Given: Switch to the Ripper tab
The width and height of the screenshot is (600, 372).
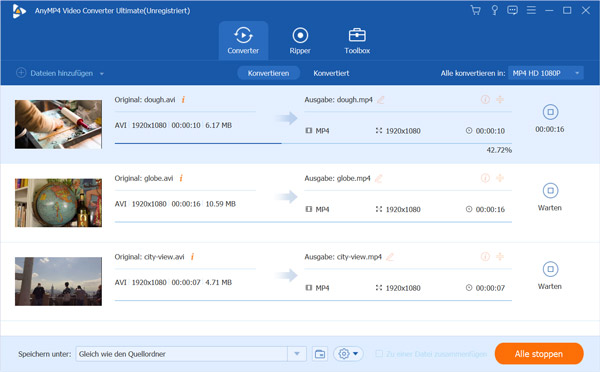Looking at the screenshot, I should pyautogui.click(x=300, y=41).
